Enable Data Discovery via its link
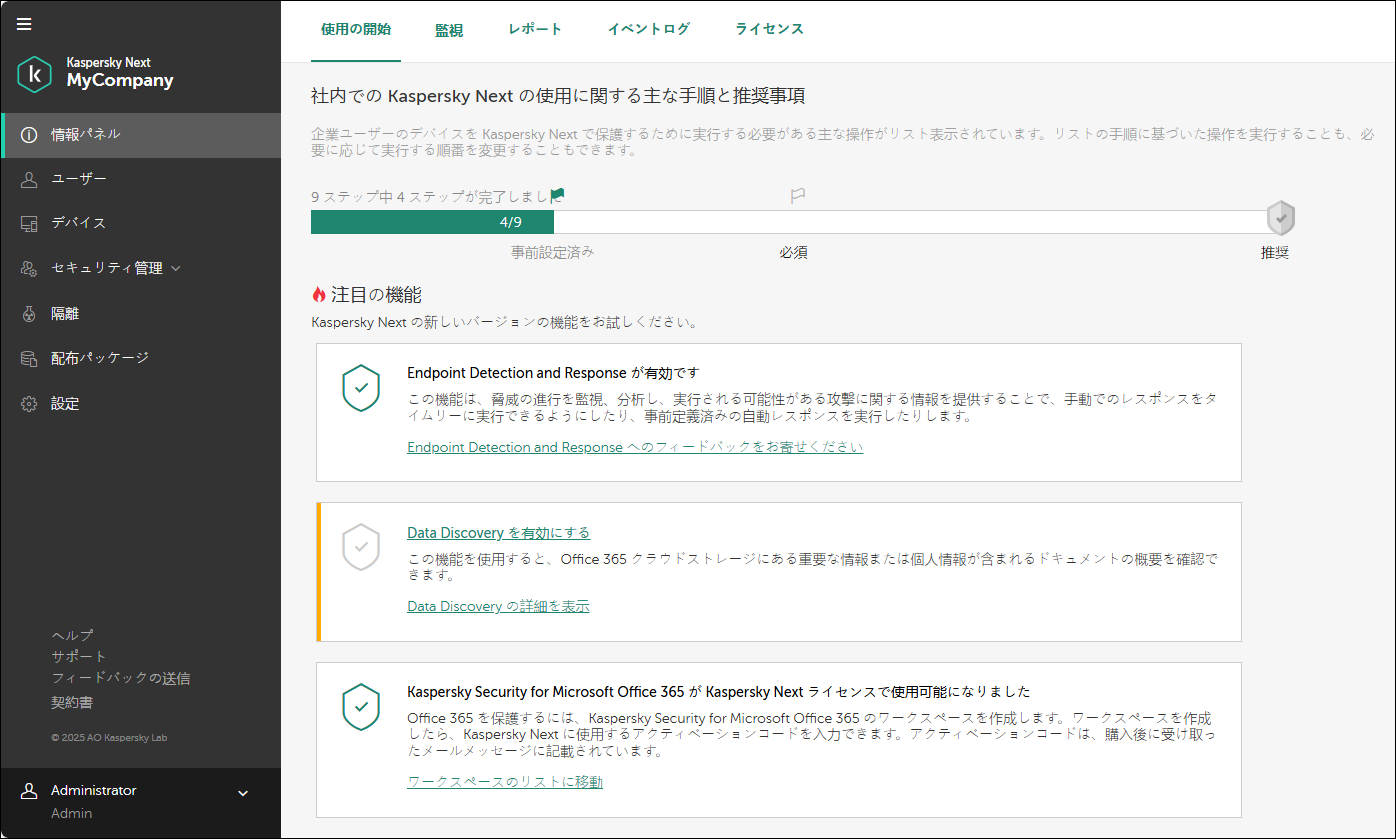 pos(497,532)
